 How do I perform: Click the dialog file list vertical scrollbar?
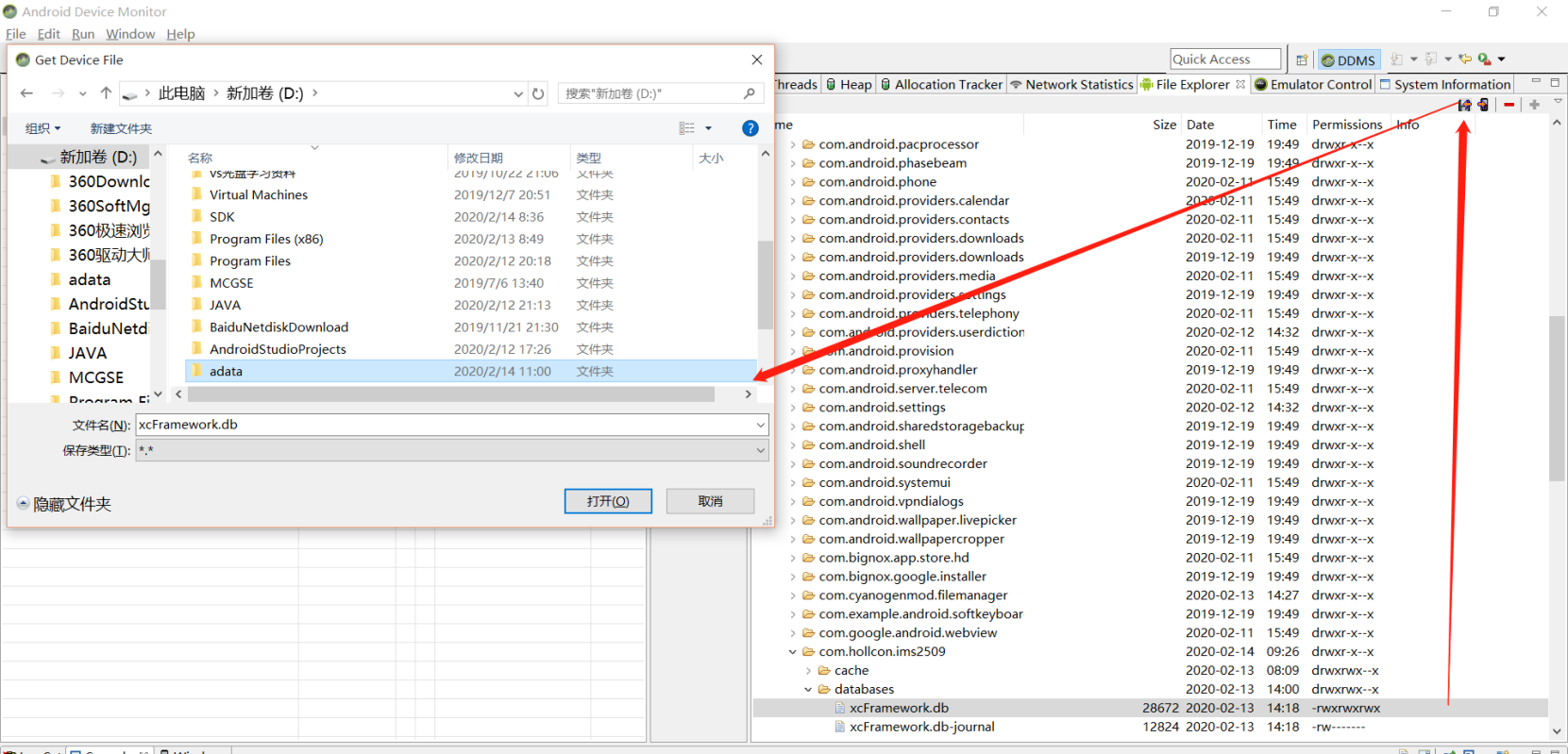765,285
